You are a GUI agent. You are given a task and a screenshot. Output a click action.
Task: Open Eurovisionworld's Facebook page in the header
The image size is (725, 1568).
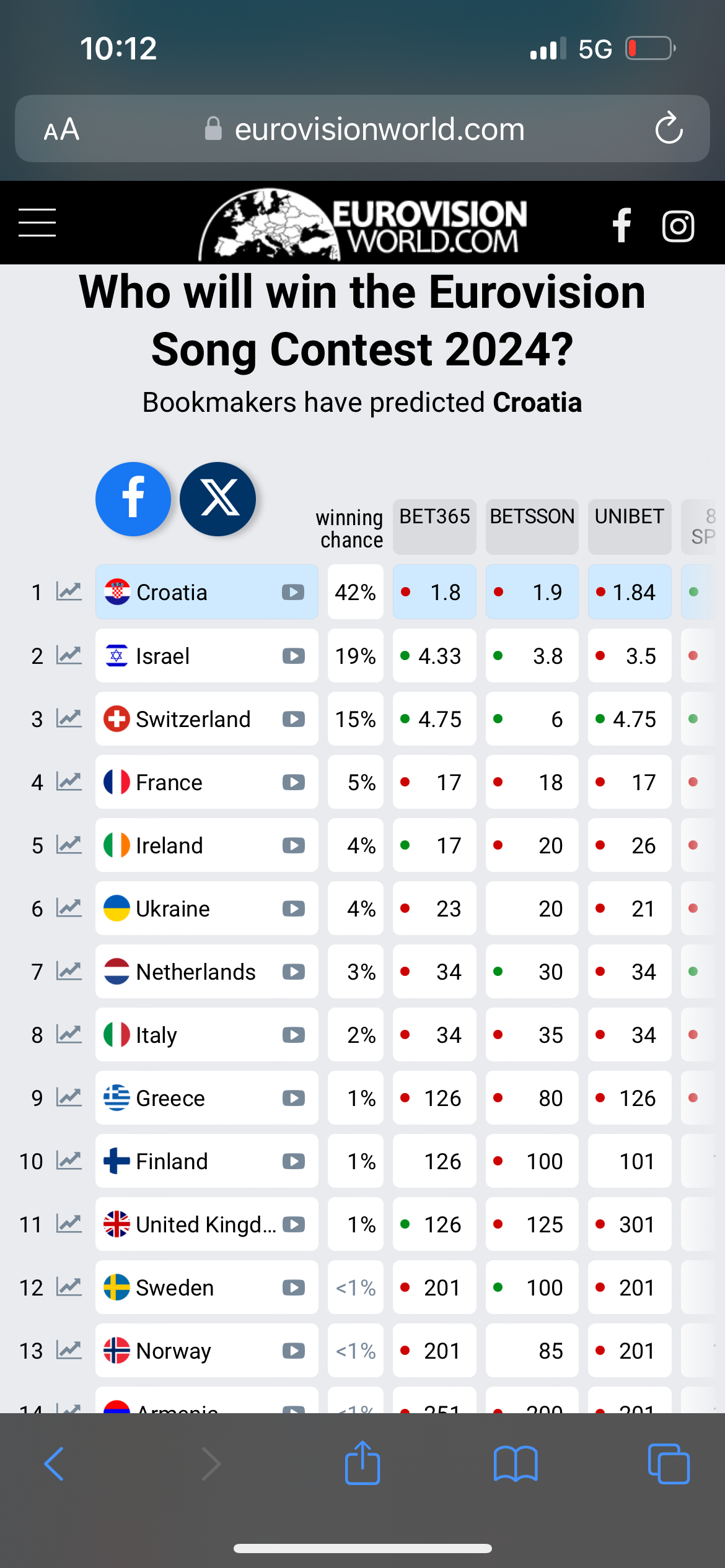pos(622,225)
